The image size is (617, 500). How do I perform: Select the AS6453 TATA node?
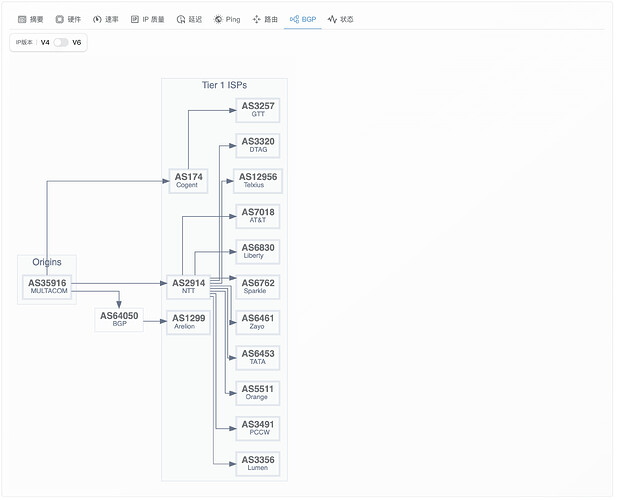pos(258,358)
